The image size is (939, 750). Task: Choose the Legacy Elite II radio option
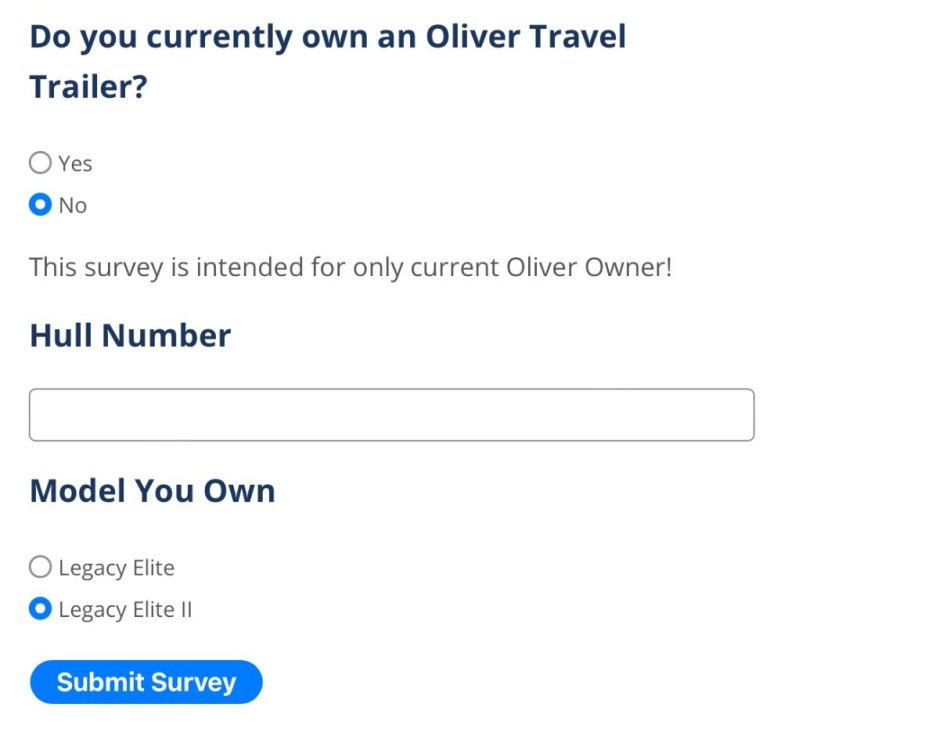(40, 609)
